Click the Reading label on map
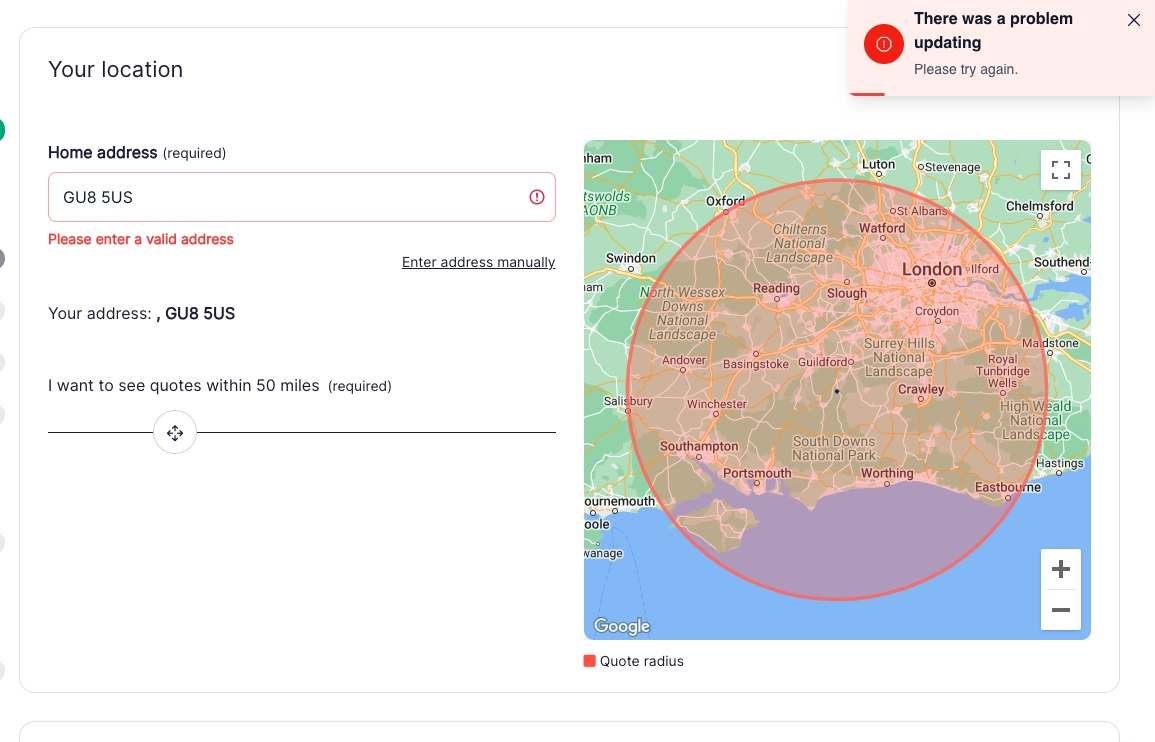Screen dimensions: 1155x742 (x=776, y=288)
